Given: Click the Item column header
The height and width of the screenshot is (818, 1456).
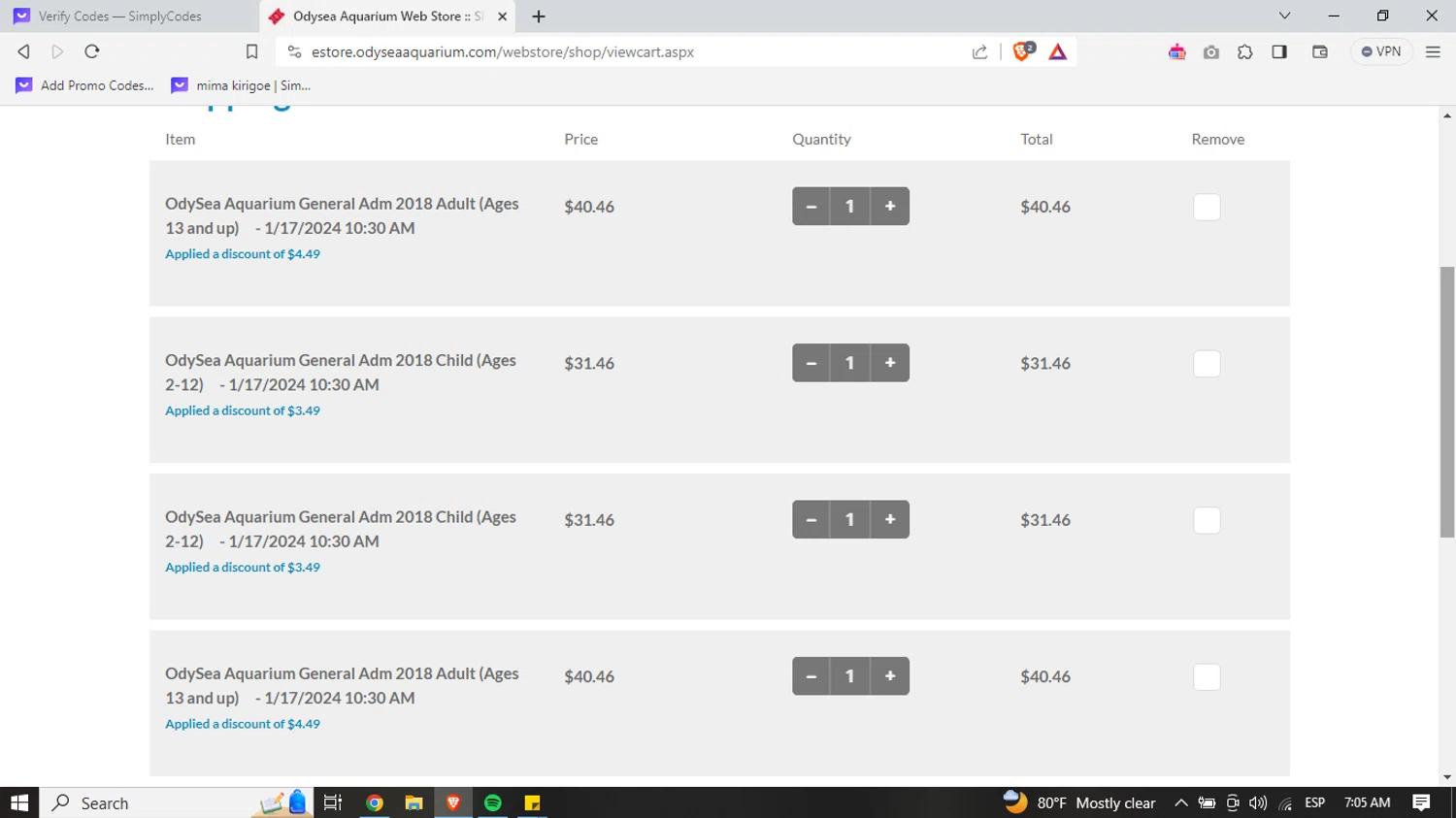Looking at the screenshot, I should 180,139.
